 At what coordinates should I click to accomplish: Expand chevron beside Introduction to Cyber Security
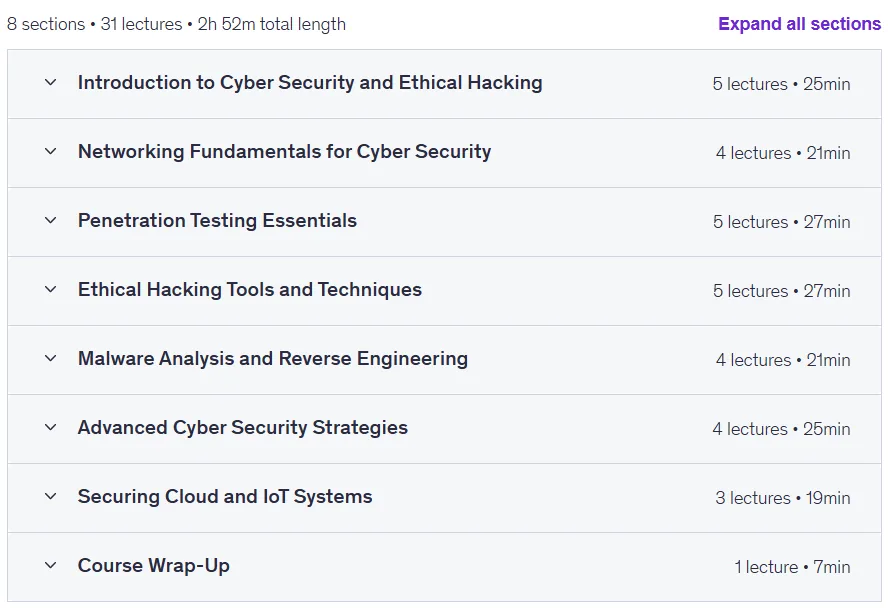(x=50, y=83)
